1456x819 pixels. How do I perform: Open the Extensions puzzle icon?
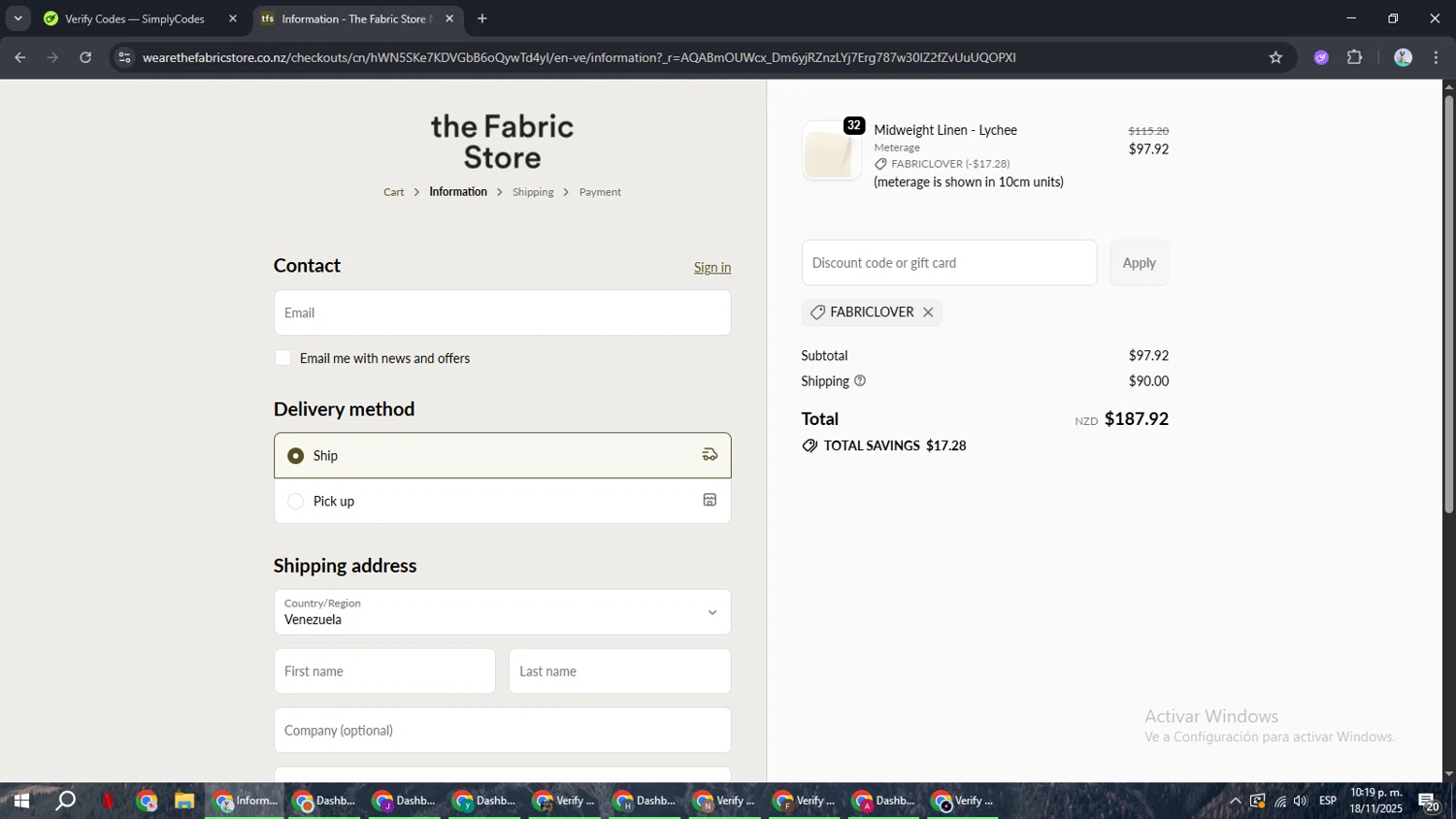(1355, 57)
